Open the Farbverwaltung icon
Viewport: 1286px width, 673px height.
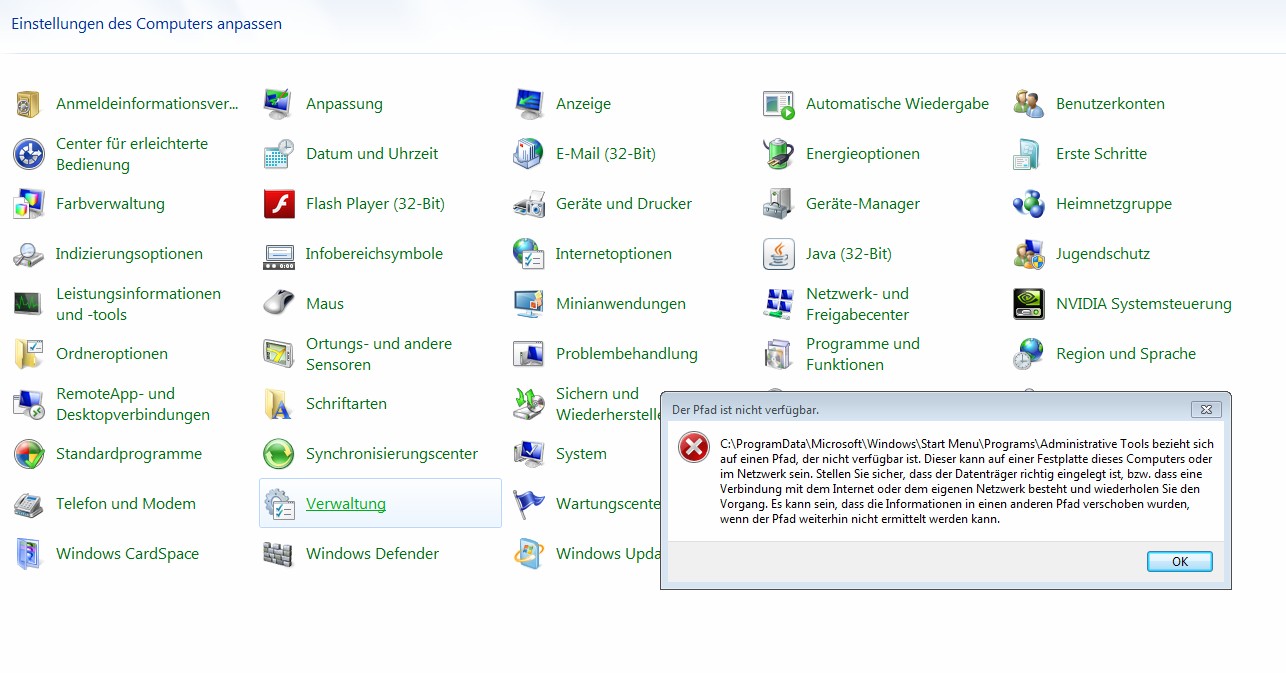(28, 203)
